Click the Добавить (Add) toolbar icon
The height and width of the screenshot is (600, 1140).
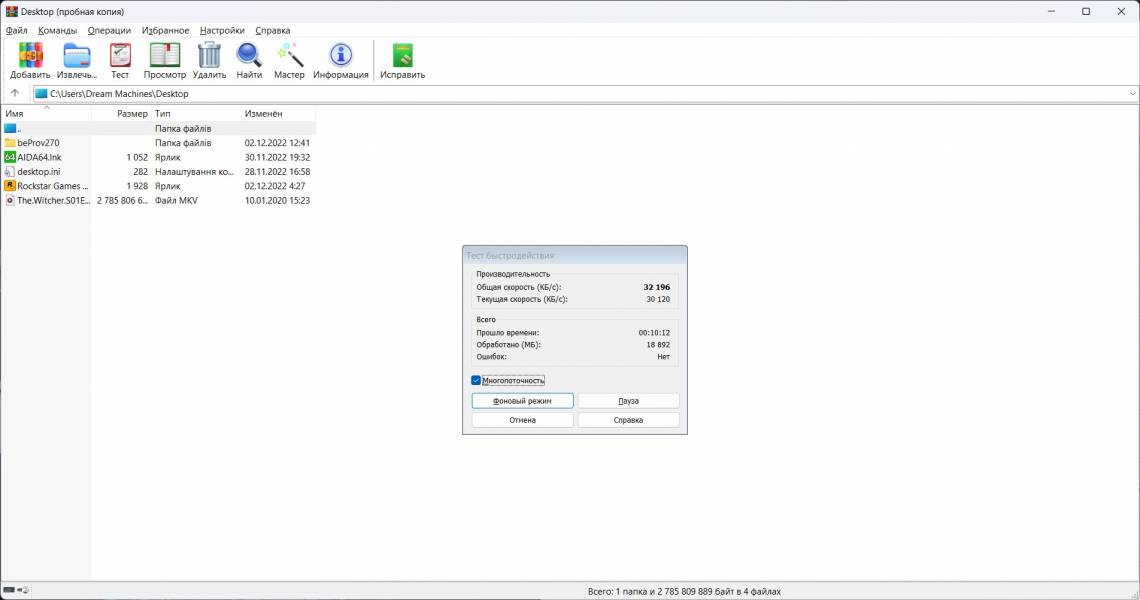[x=30, y=55]
